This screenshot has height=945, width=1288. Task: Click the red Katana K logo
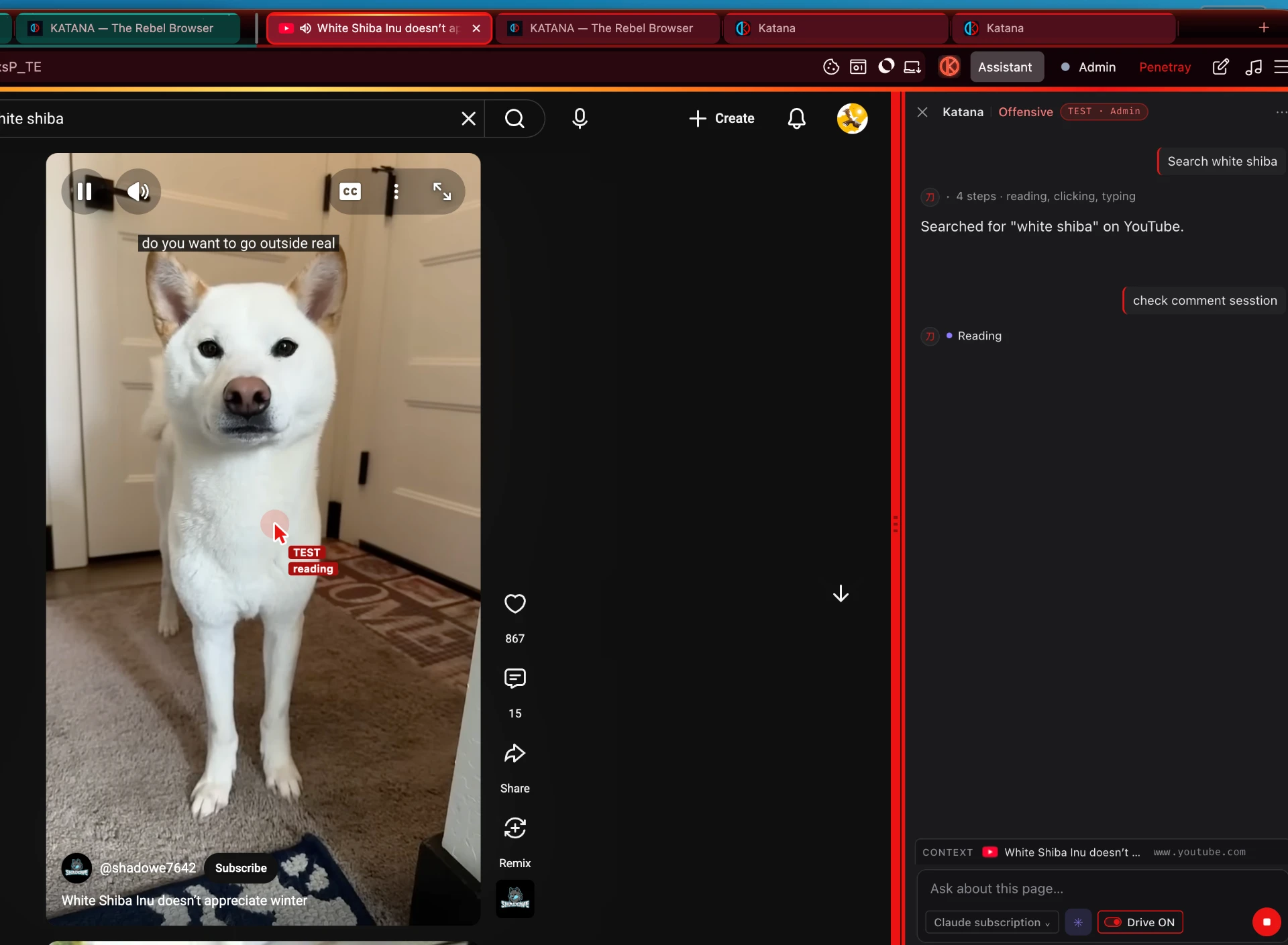coord(949,66)
